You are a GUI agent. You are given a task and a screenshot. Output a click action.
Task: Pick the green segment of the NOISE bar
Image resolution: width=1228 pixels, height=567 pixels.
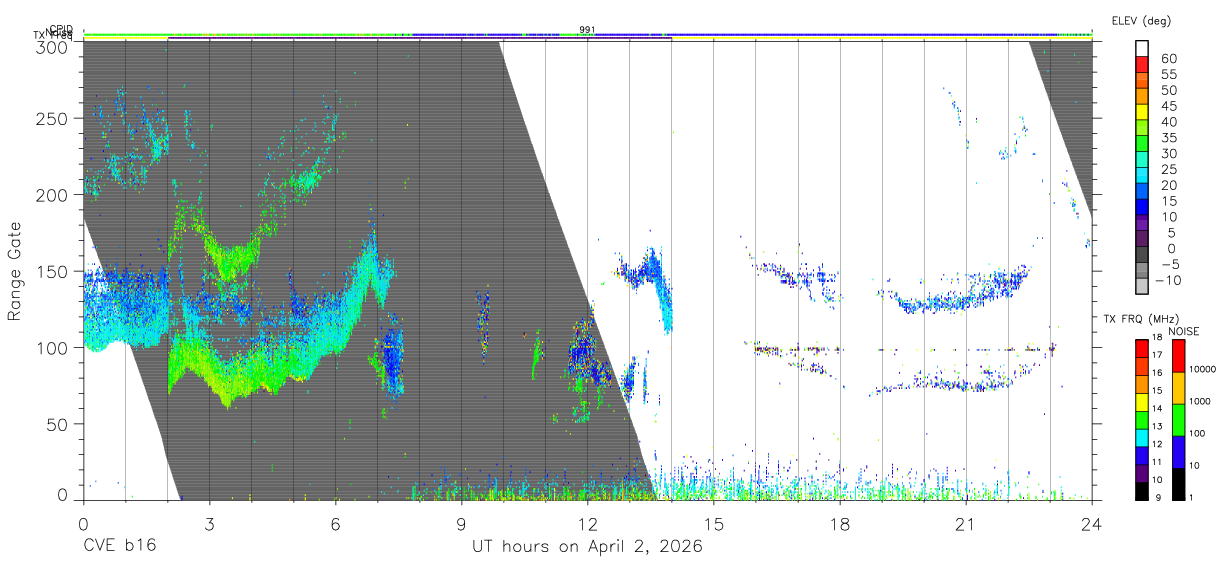pos(1179,419)
